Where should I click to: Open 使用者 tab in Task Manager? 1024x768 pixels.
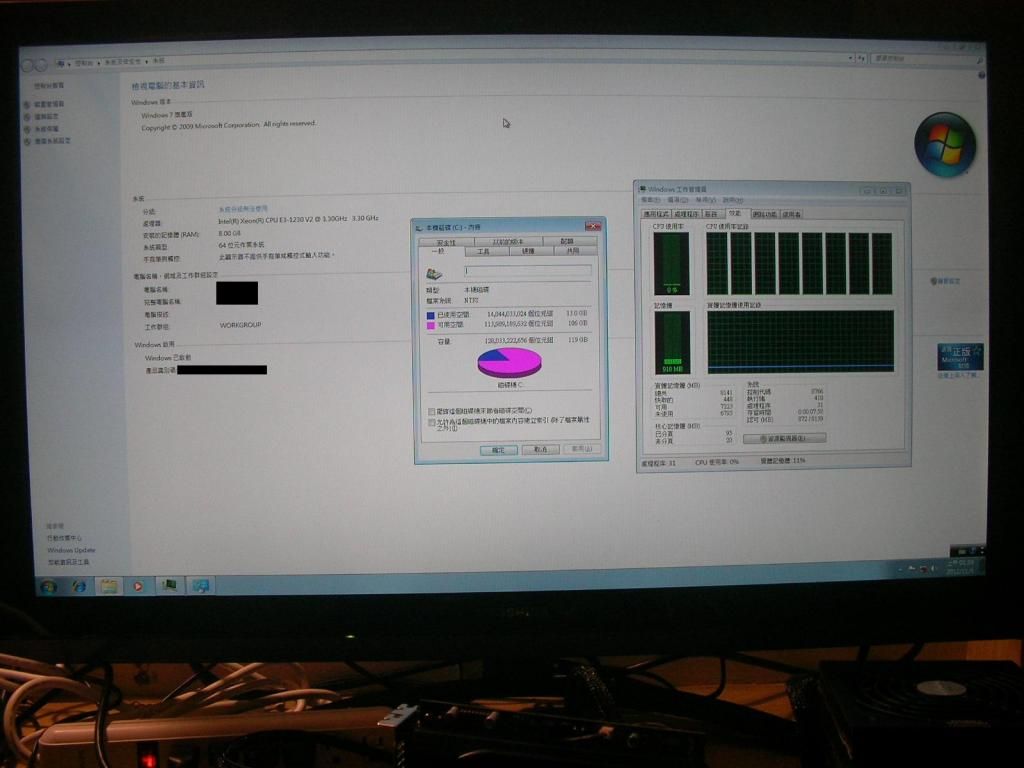(x=792, y=214)
